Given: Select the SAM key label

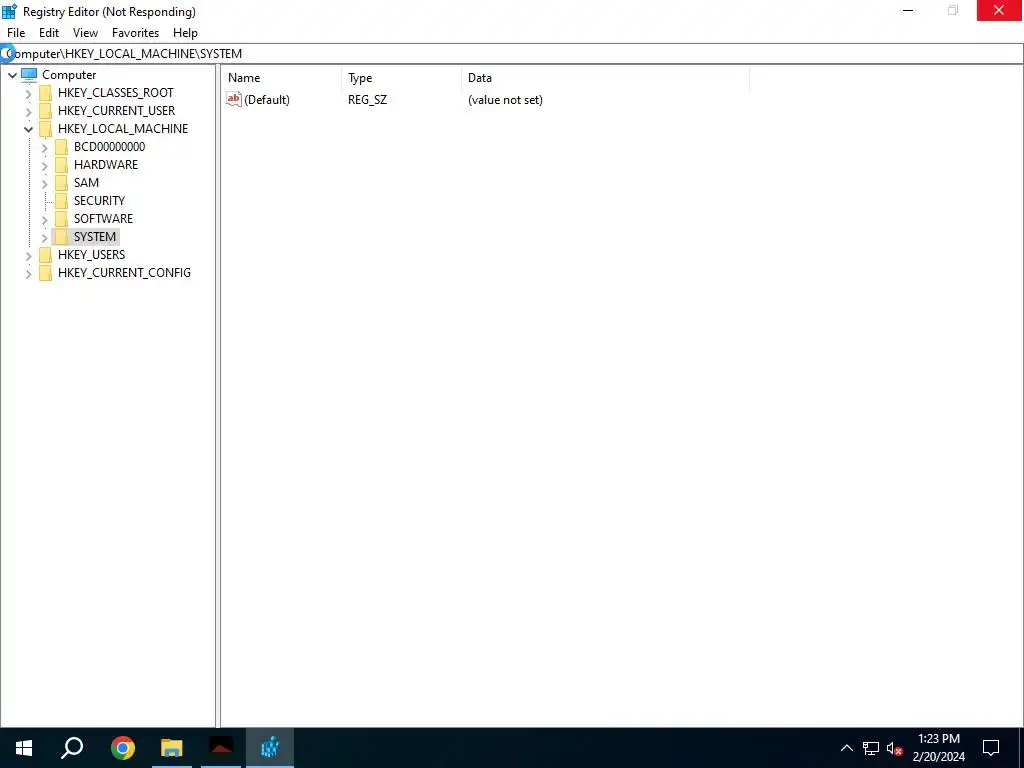Looking at the screenshot, I should click(86, 183).
